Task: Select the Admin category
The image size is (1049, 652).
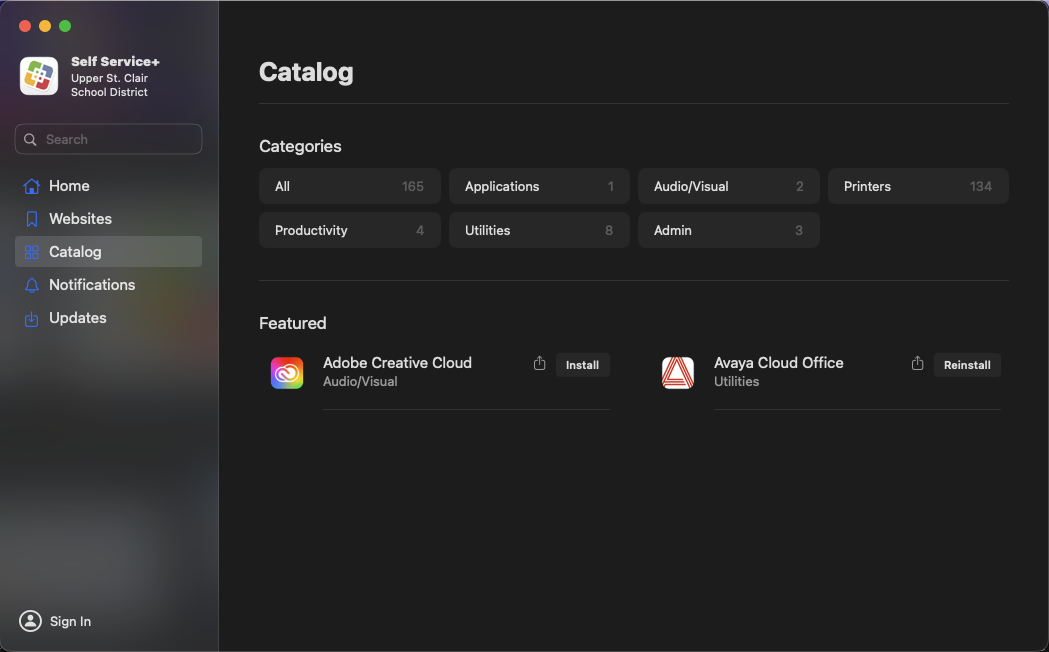Action: pyautogui.click(x=728, y=230)
